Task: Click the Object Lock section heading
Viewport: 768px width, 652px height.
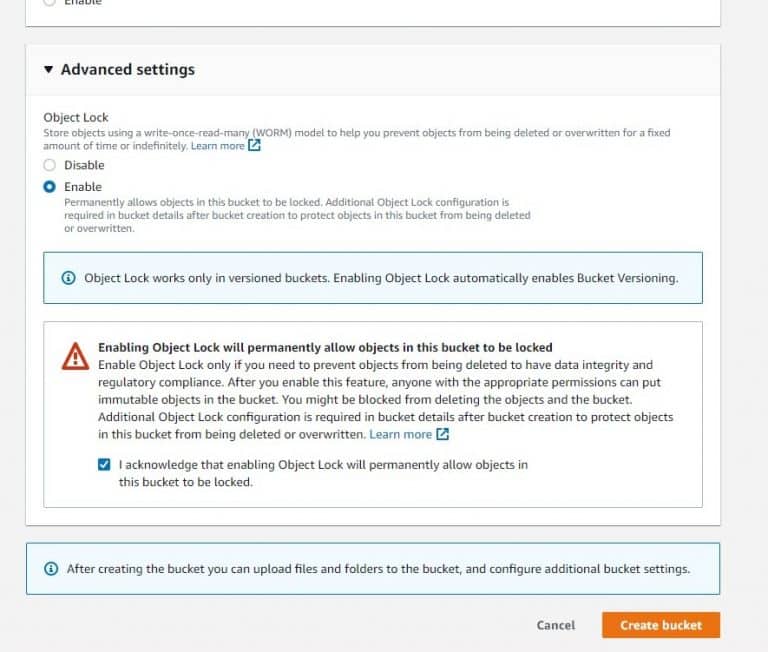Action: pyautogui.click(x=76, y=117)
